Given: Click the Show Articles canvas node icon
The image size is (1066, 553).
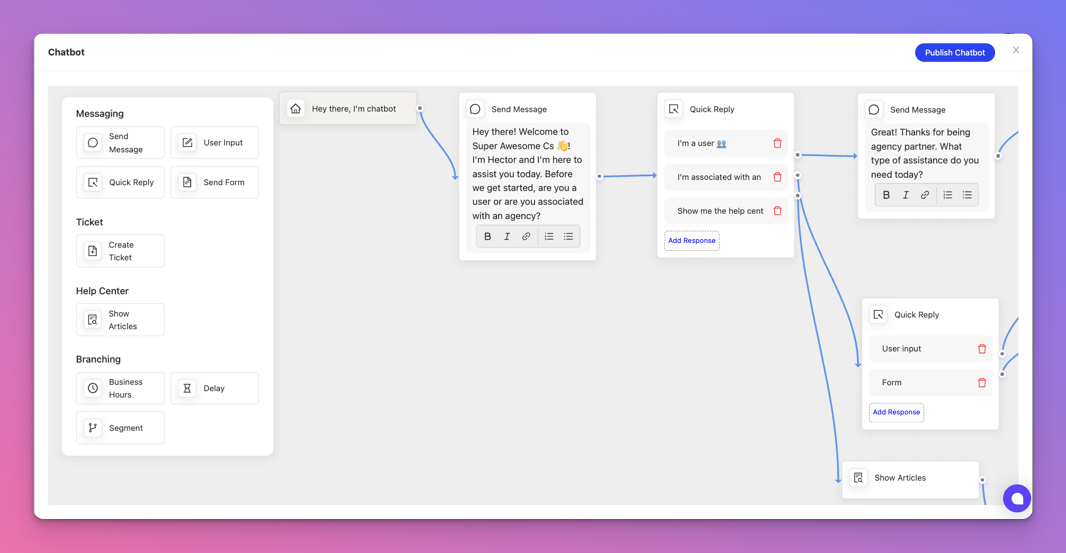Looking at the screenshot, I should [x=859, y=478].
